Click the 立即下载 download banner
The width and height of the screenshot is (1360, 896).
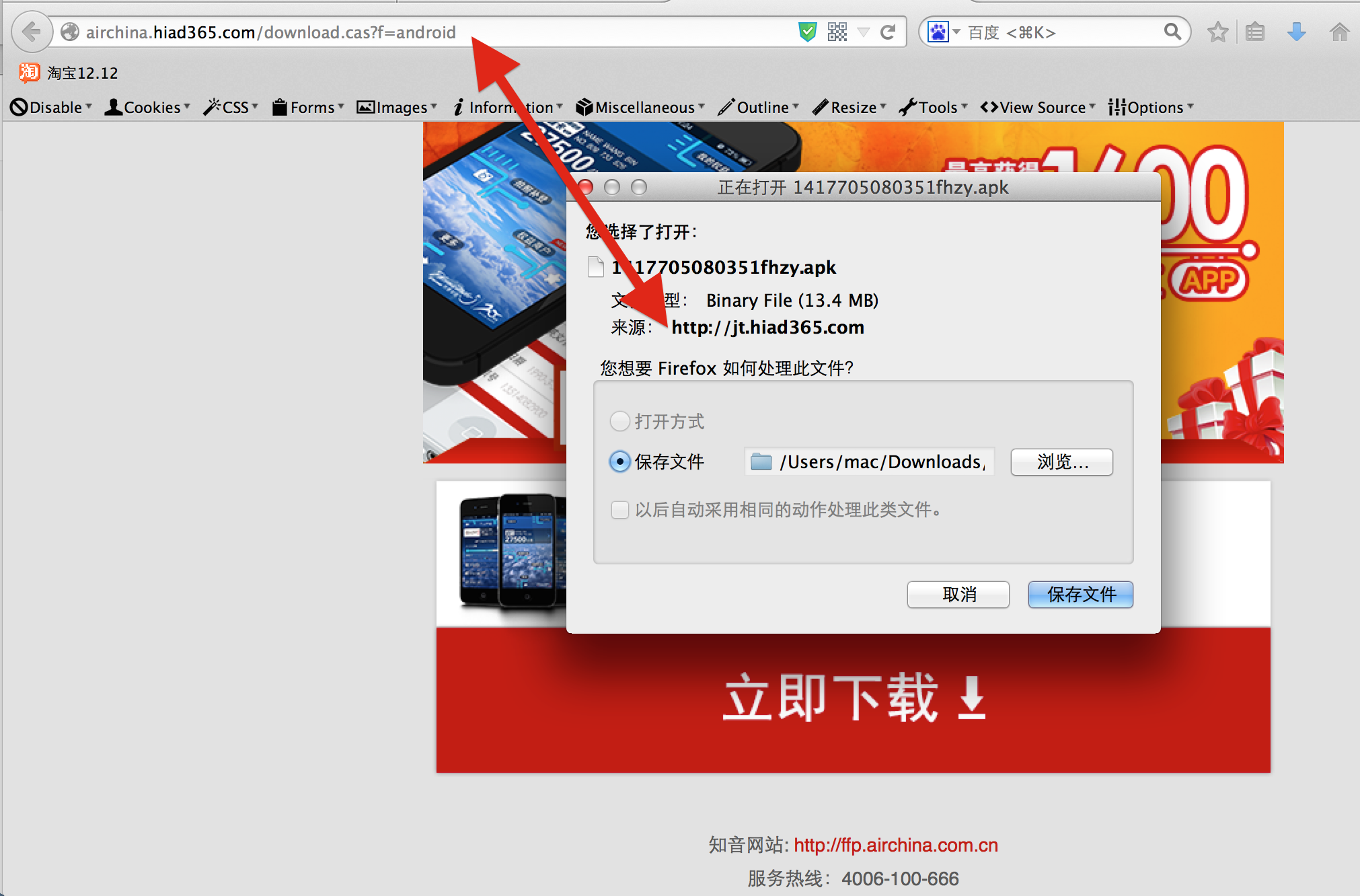tap(853, 700)
